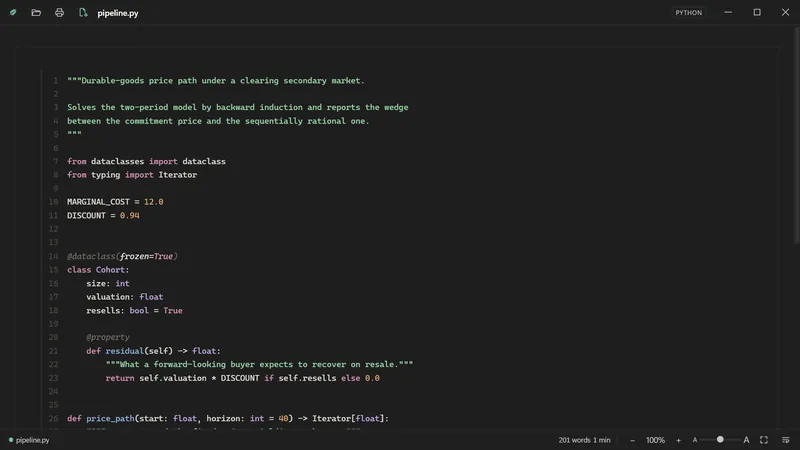
Task: Click 'between the commitment price' docstring line
Action: click(218, 121)
